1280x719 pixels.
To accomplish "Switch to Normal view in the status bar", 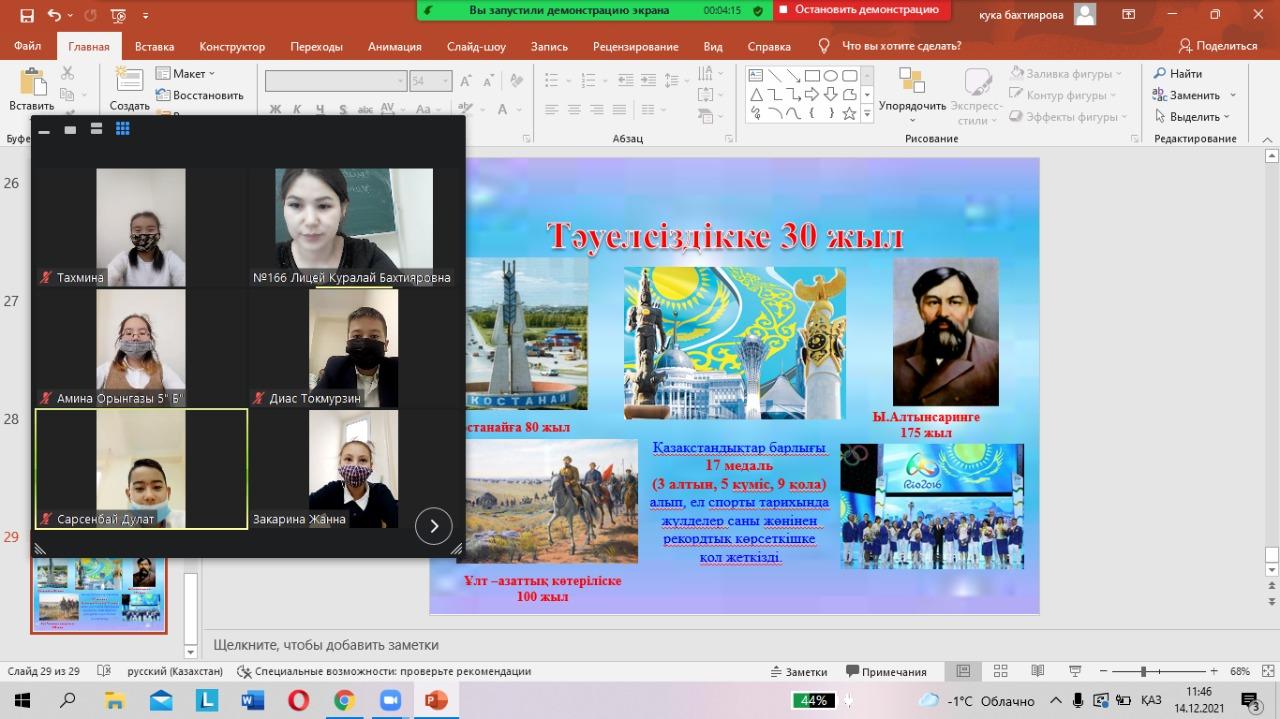I will click(962, 671).
